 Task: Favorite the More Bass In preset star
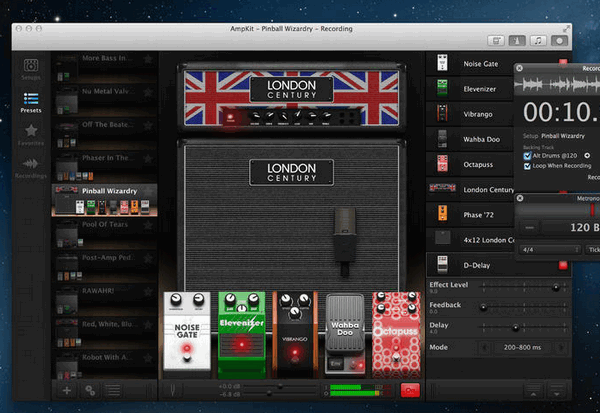pyautogui.click(x=148, y=59)
